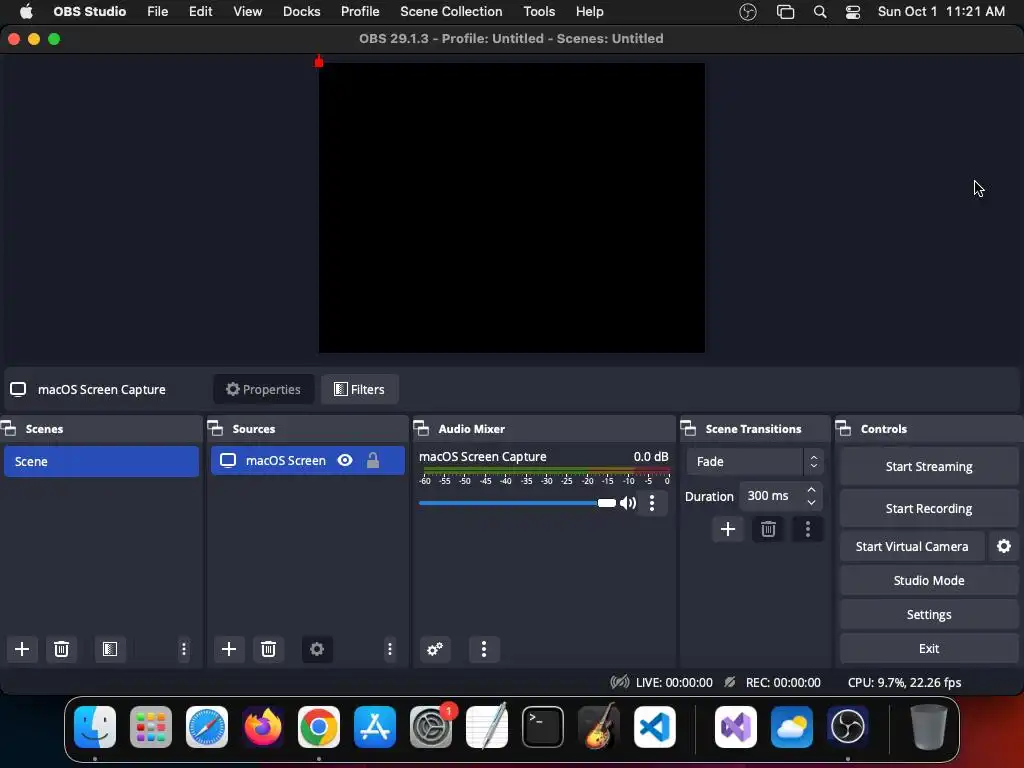Open source Filters button in toolbar
Screen dimensions: 1024x768
pyautogui.click(x=360, y=389)
